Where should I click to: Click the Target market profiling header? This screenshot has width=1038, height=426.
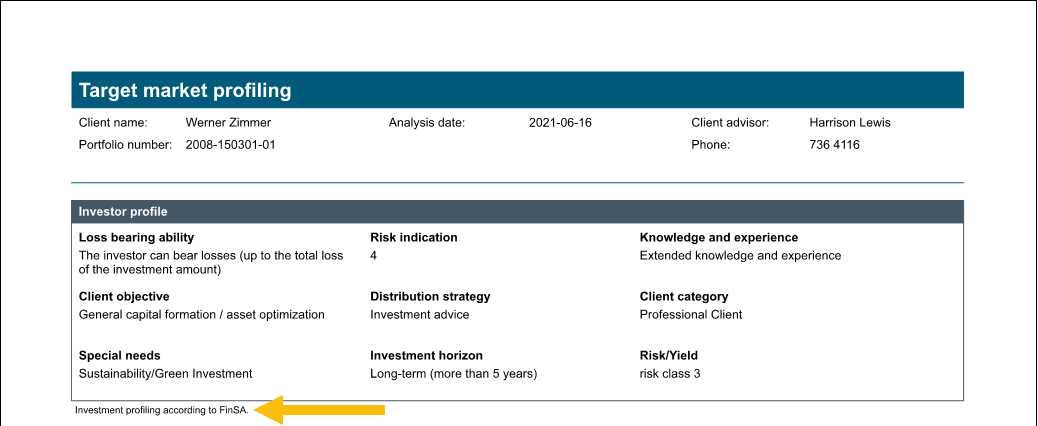(185, 91)
